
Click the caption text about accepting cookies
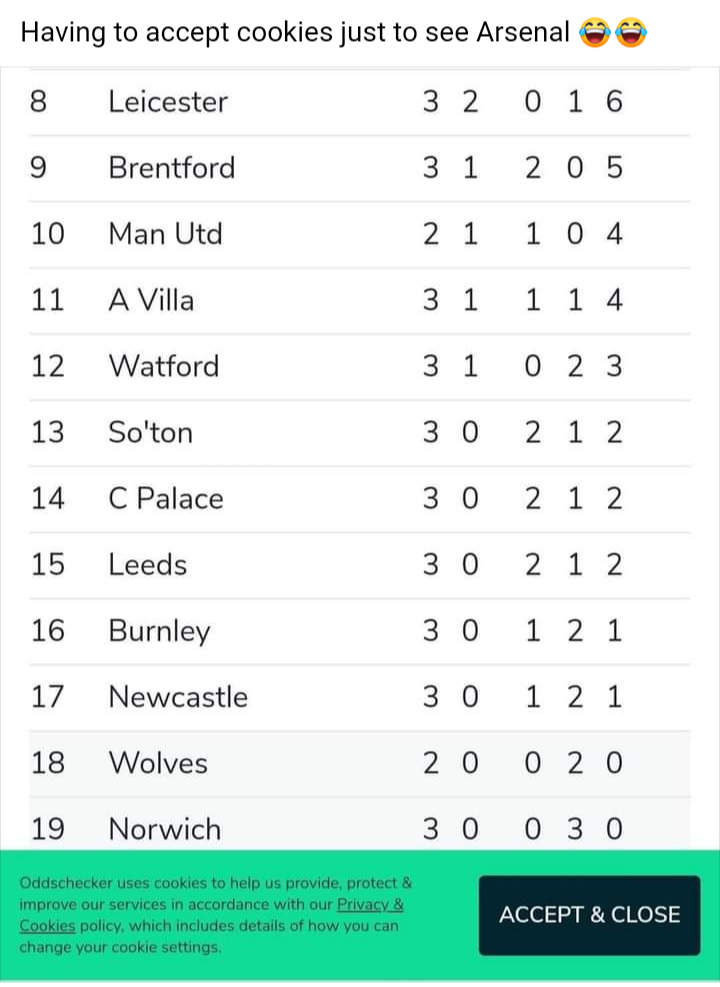pyautogui.click(x=295, y=32)
